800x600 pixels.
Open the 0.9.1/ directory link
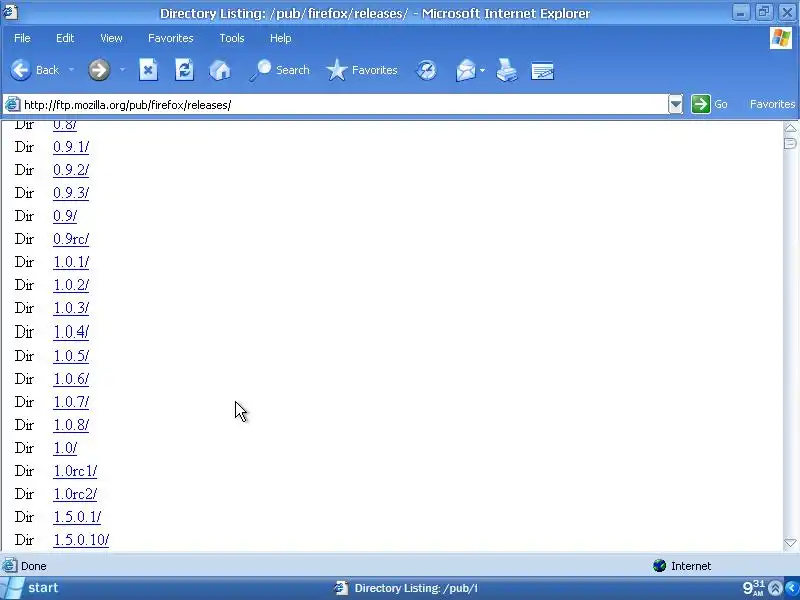[x=71, y=147]
